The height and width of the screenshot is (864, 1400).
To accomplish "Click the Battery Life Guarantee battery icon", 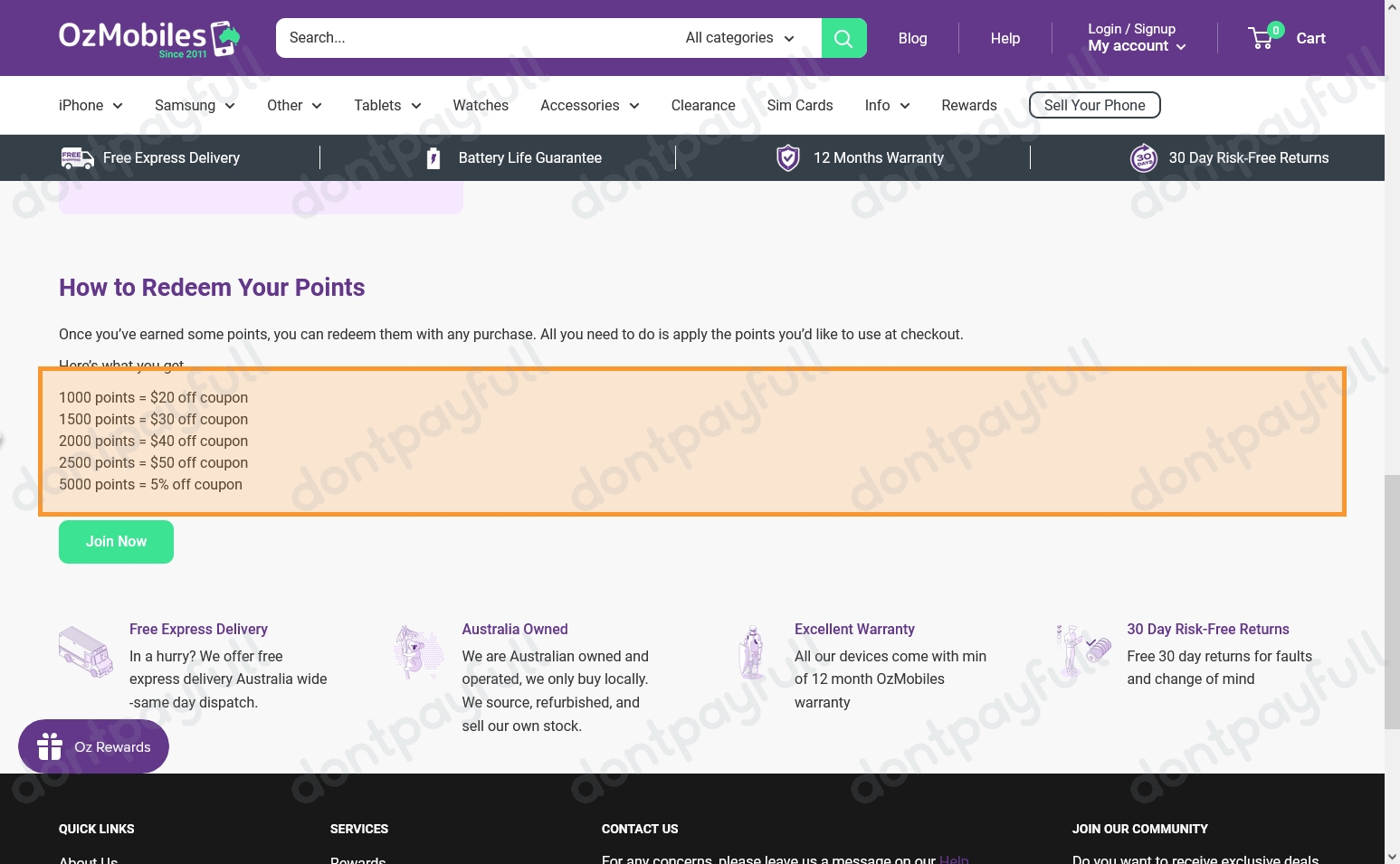I will pos(433,158).
